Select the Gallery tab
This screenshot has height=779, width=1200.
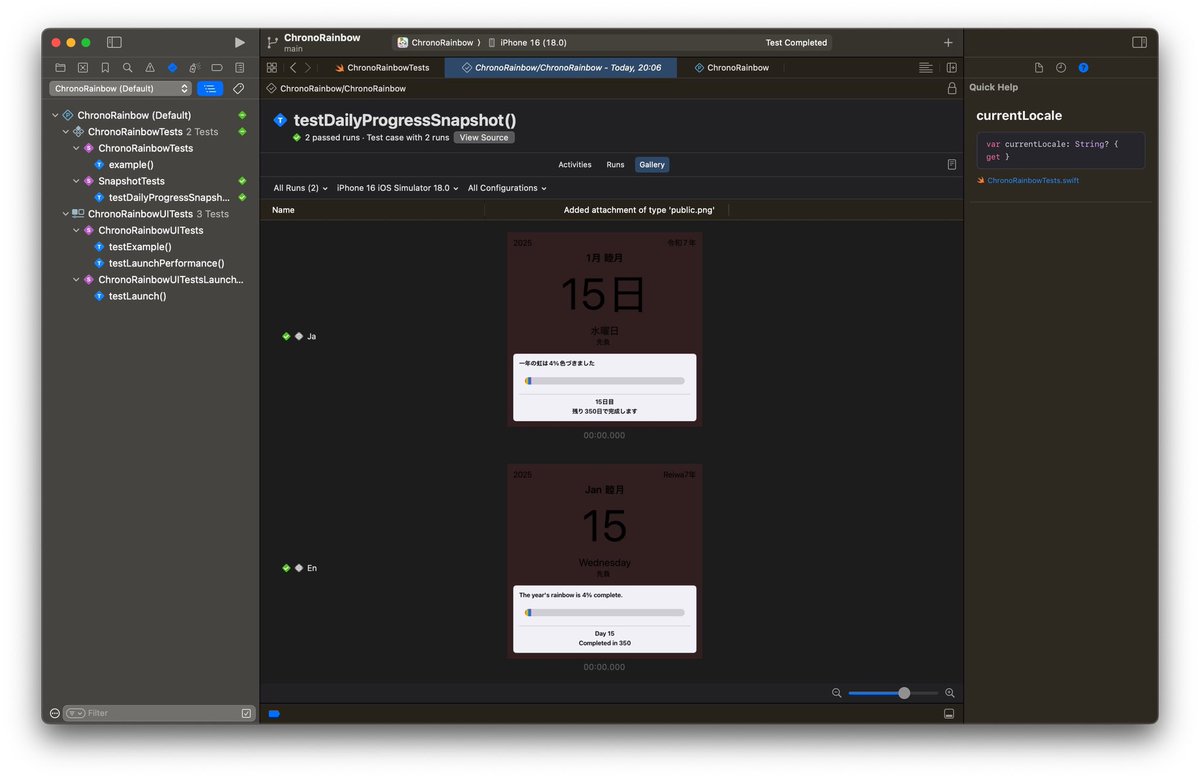pyautogui.click(x=652, y=164)
